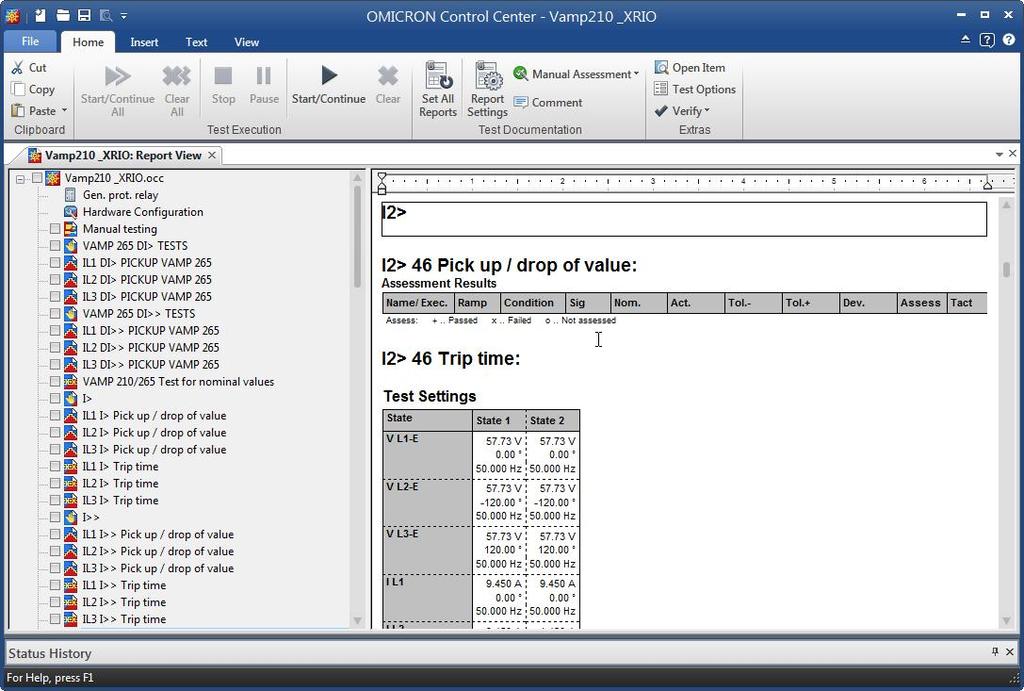
Task: Click the Pause test button
Action: click(x=264, y=86)
